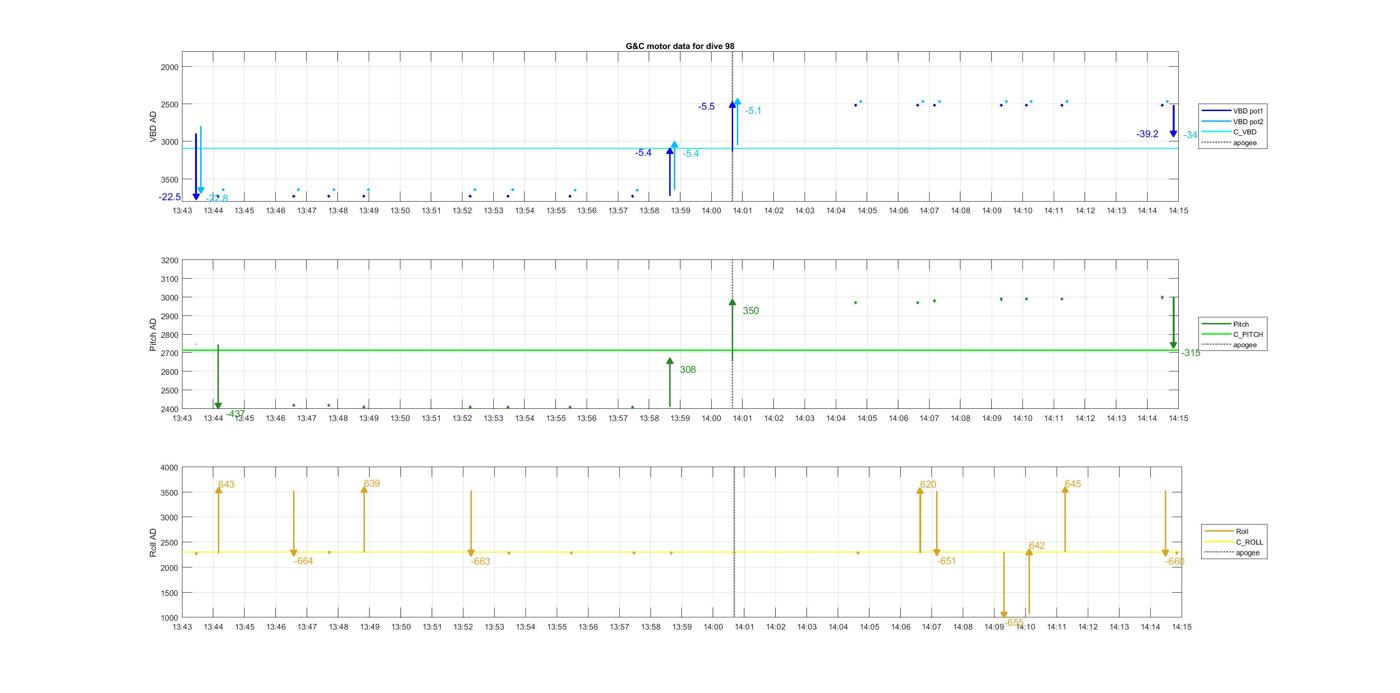
Task: Click the "639" roll label
Action: tap(372, 483)
